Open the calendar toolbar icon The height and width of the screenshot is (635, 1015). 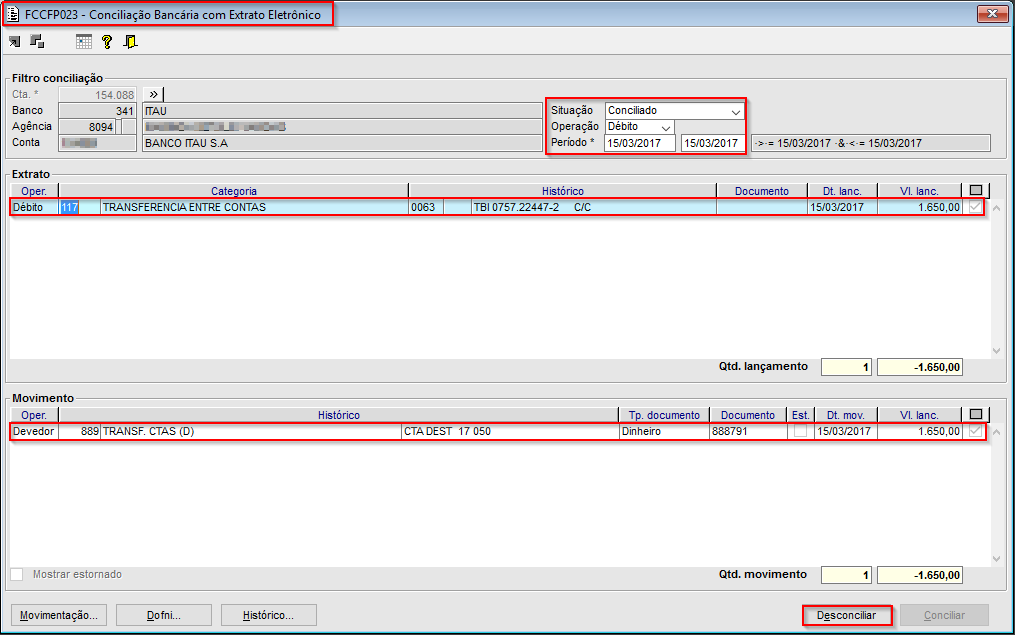[84, 42]
